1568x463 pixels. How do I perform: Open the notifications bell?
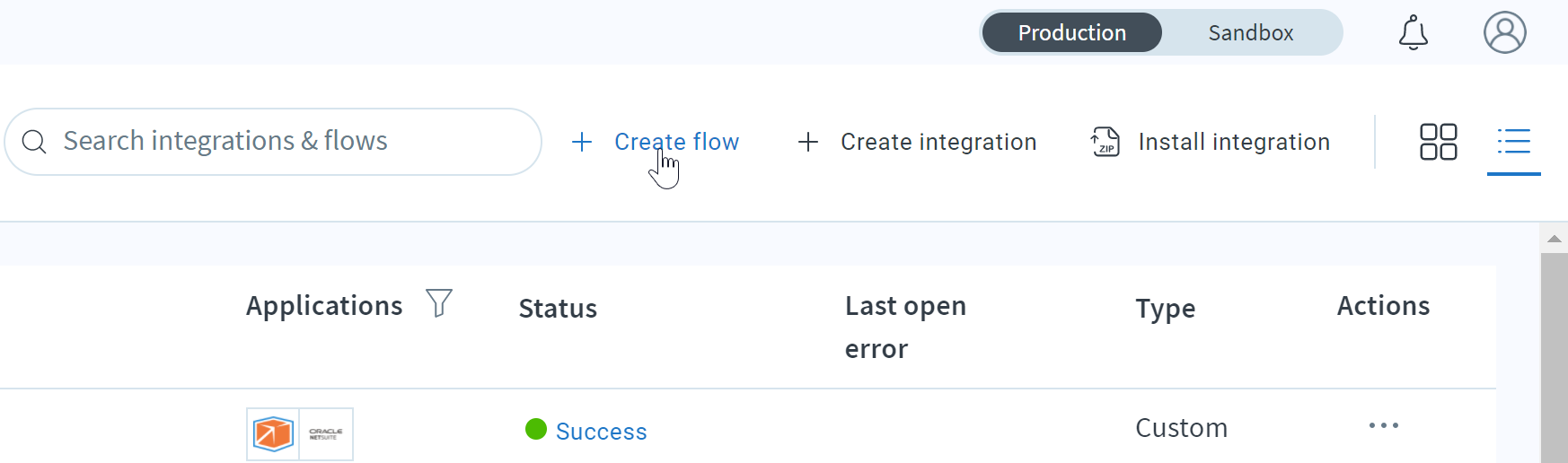[x=1413, y=32]
